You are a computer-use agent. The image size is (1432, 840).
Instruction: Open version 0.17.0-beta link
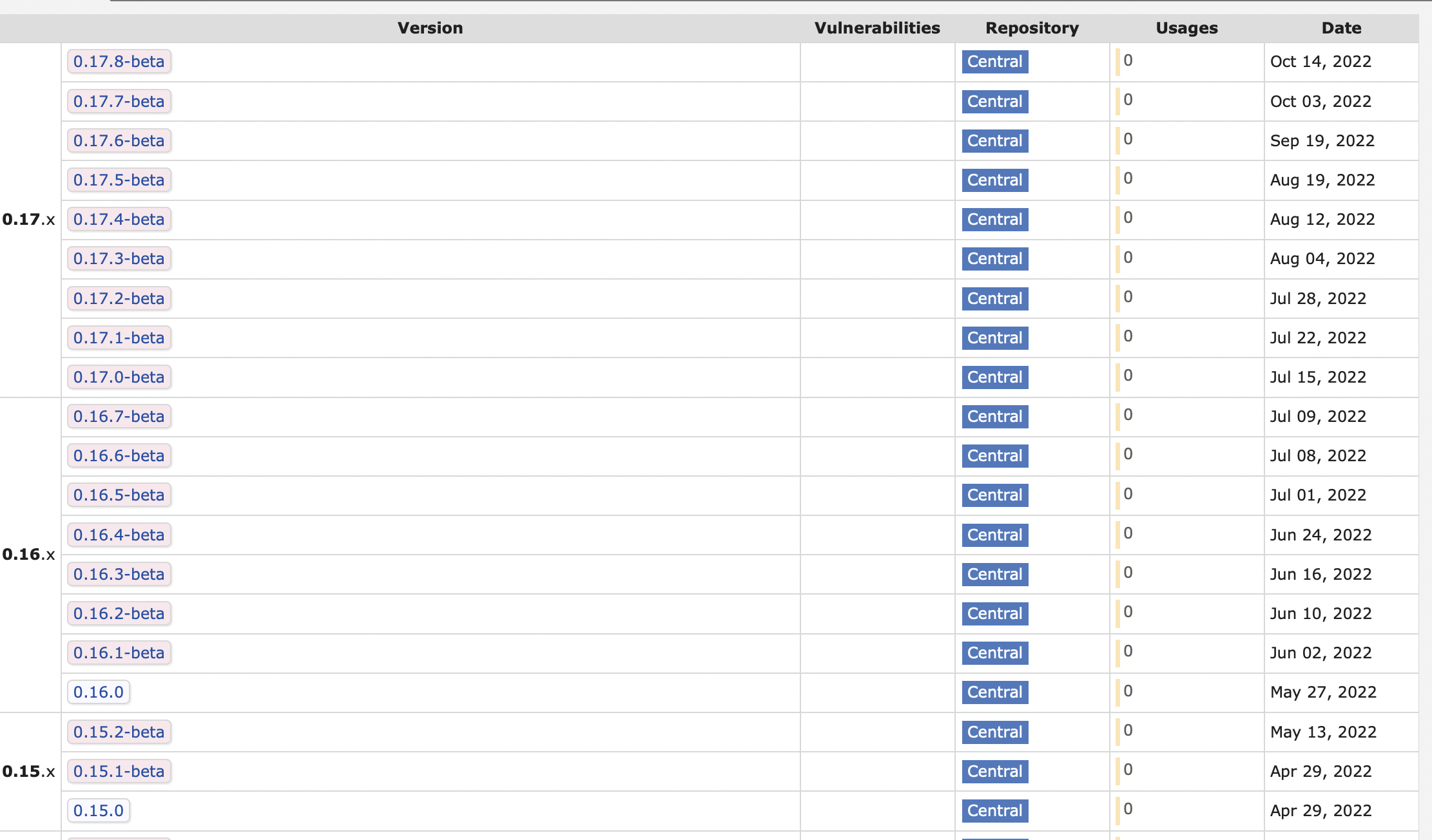[x=119, y=377]
